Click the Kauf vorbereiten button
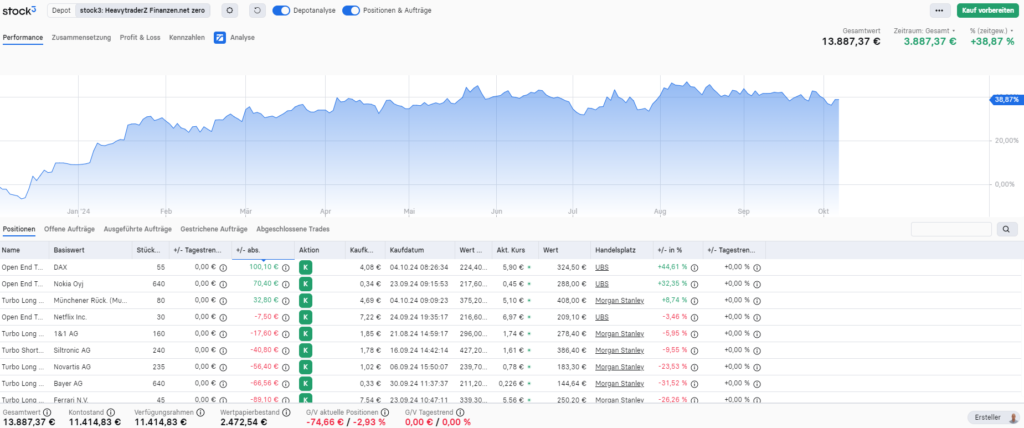The image size is (1024, 428). pyautogui.click(x=988, y=10)
